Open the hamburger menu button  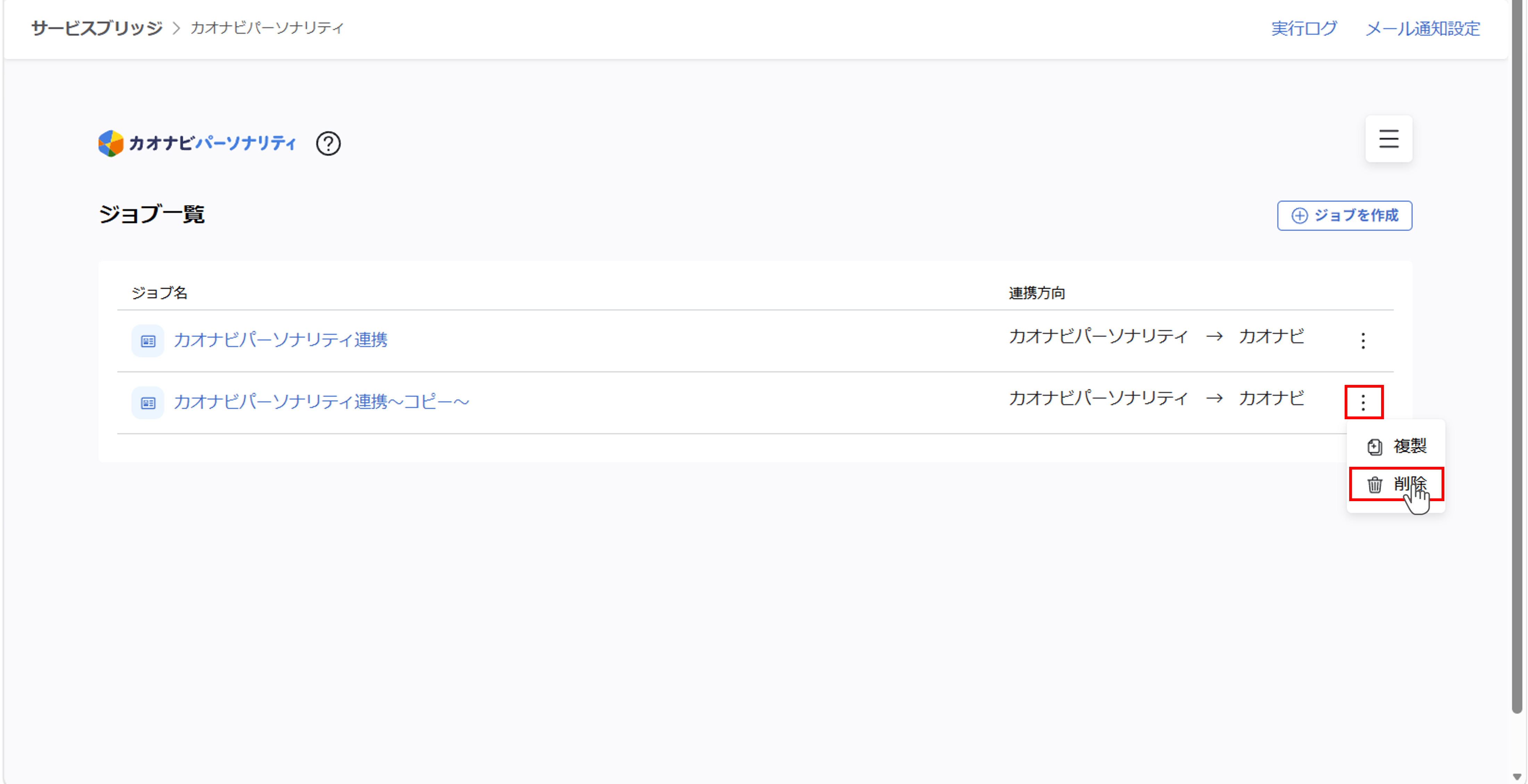1389,139
